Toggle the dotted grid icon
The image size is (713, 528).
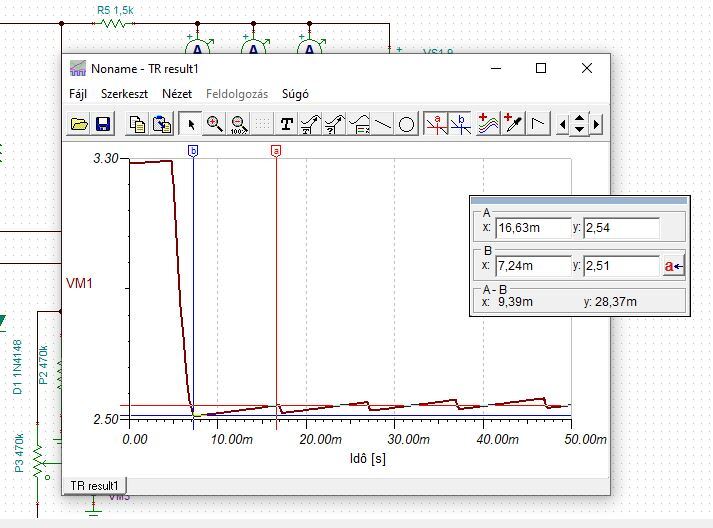point(262,124)
